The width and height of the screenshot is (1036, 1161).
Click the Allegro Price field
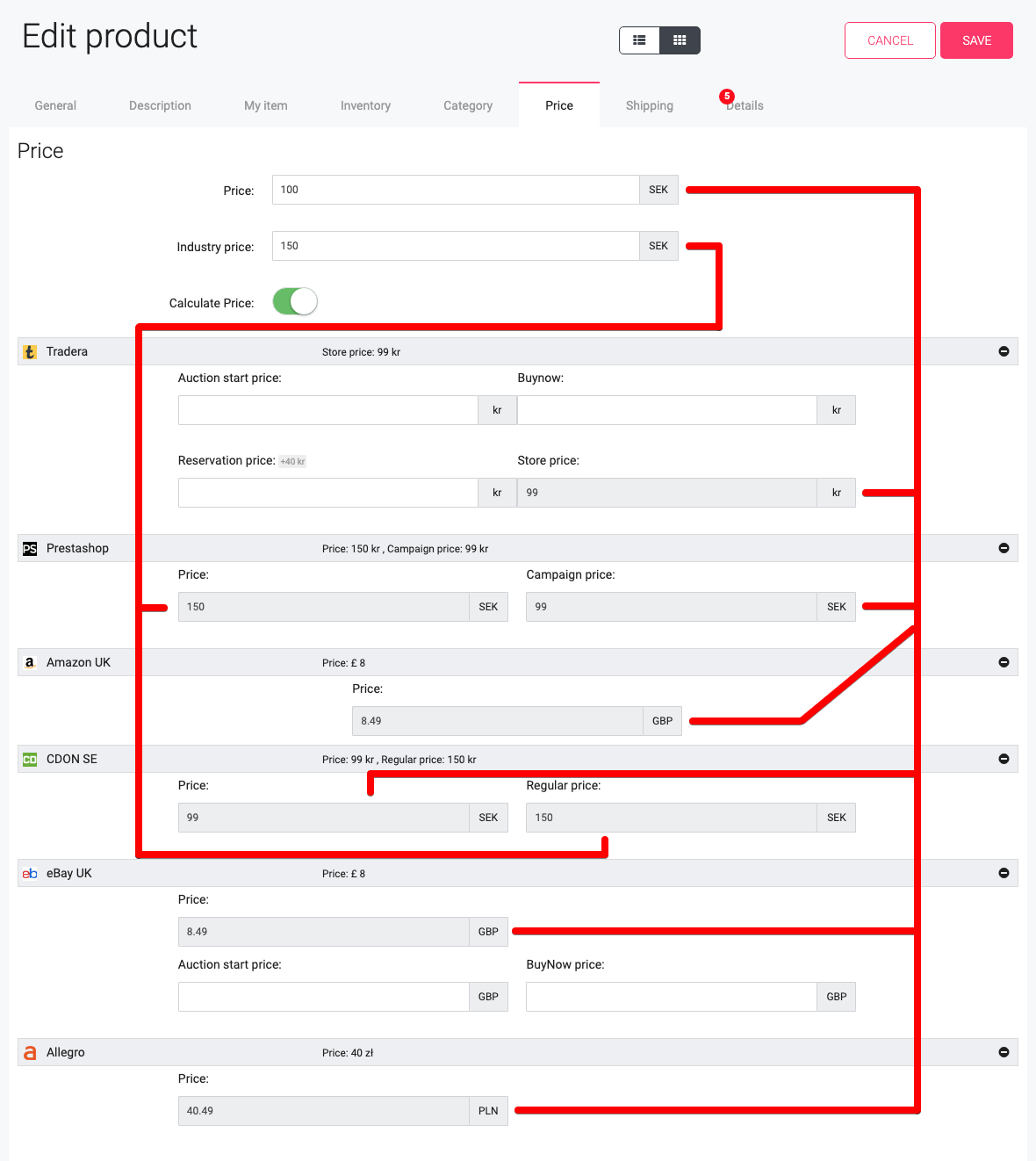[324, 1111]
